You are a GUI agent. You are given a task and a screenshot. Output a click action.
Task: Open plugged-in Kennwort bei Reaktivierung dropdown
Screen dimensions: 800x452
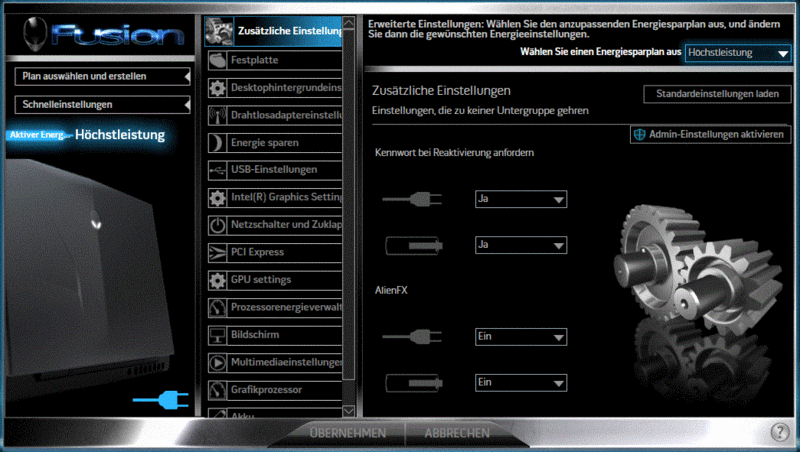521,199
